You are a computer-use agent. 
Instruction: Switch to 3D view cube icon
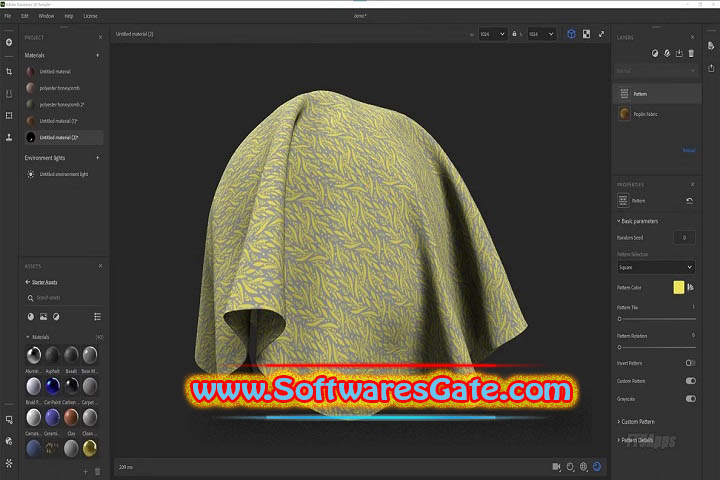[x=571, y=34]
